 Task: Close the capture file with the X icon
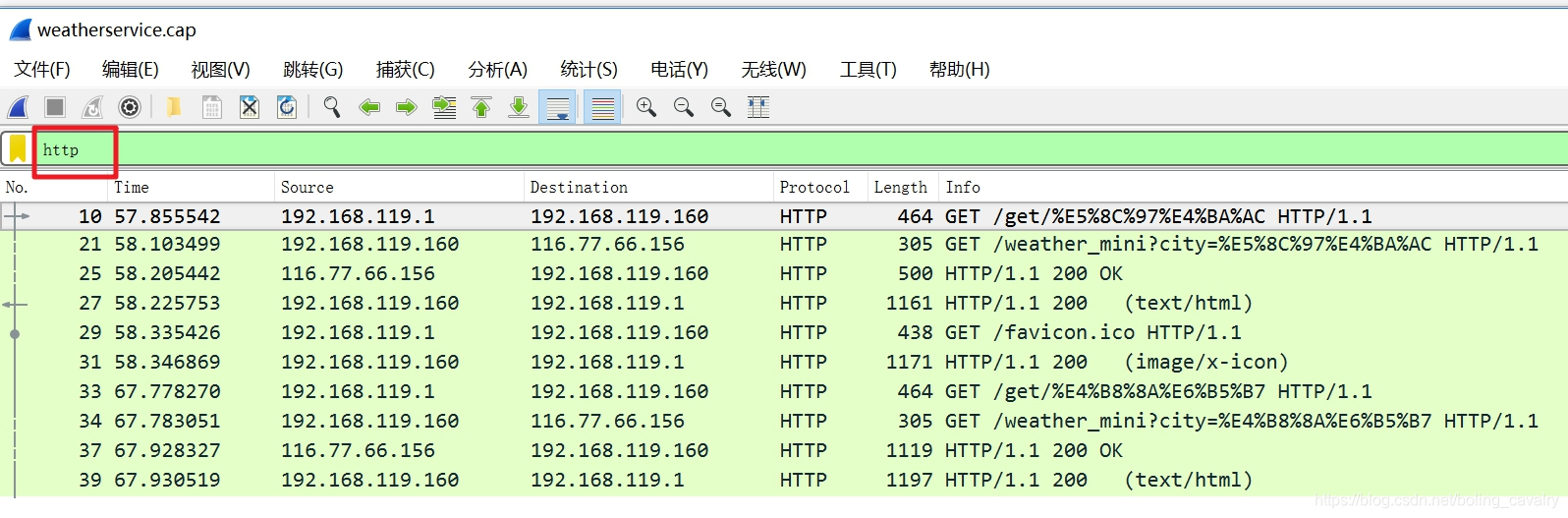point(250,107)
